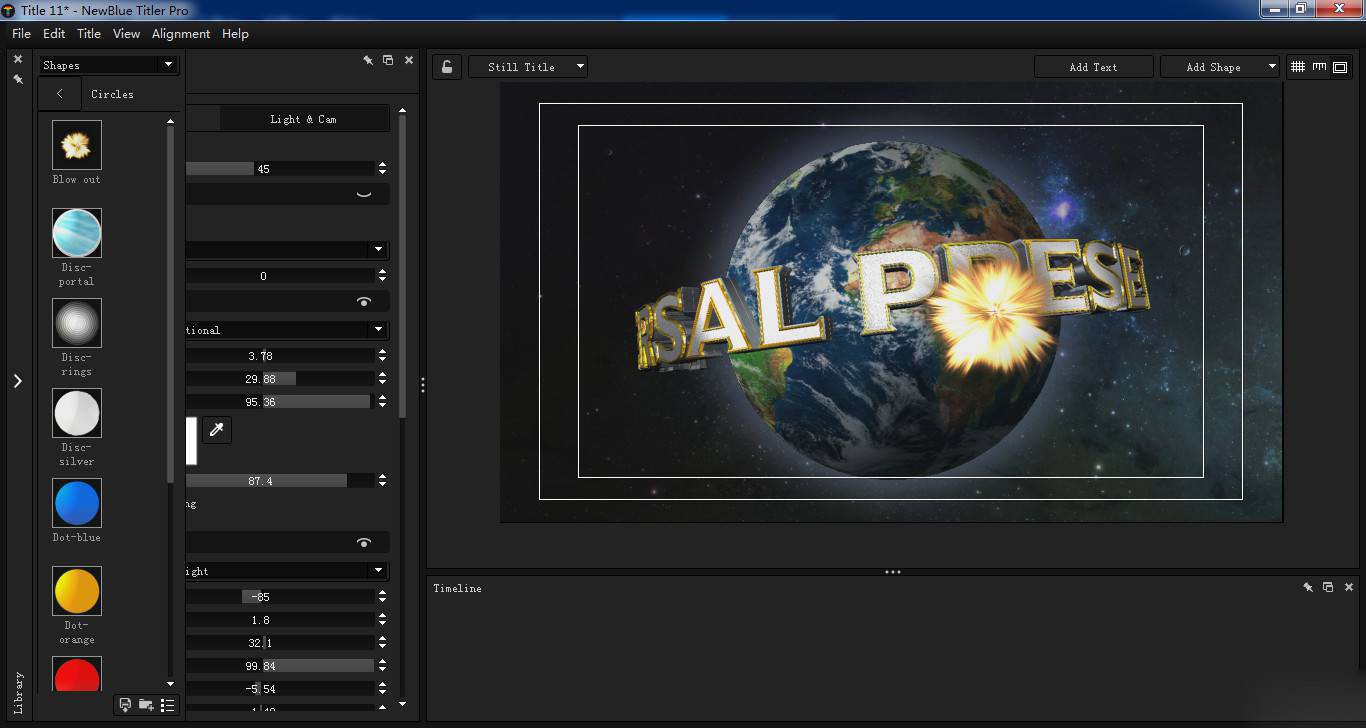1366x728 pixels.
Task: Open the View menu
Action: [x=126, y=34]
